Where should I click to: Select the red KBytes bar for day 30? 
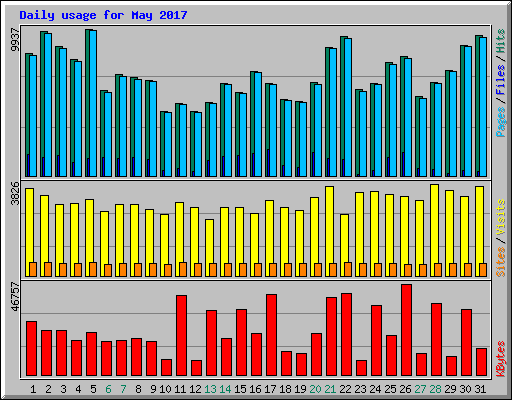point(466,343)
